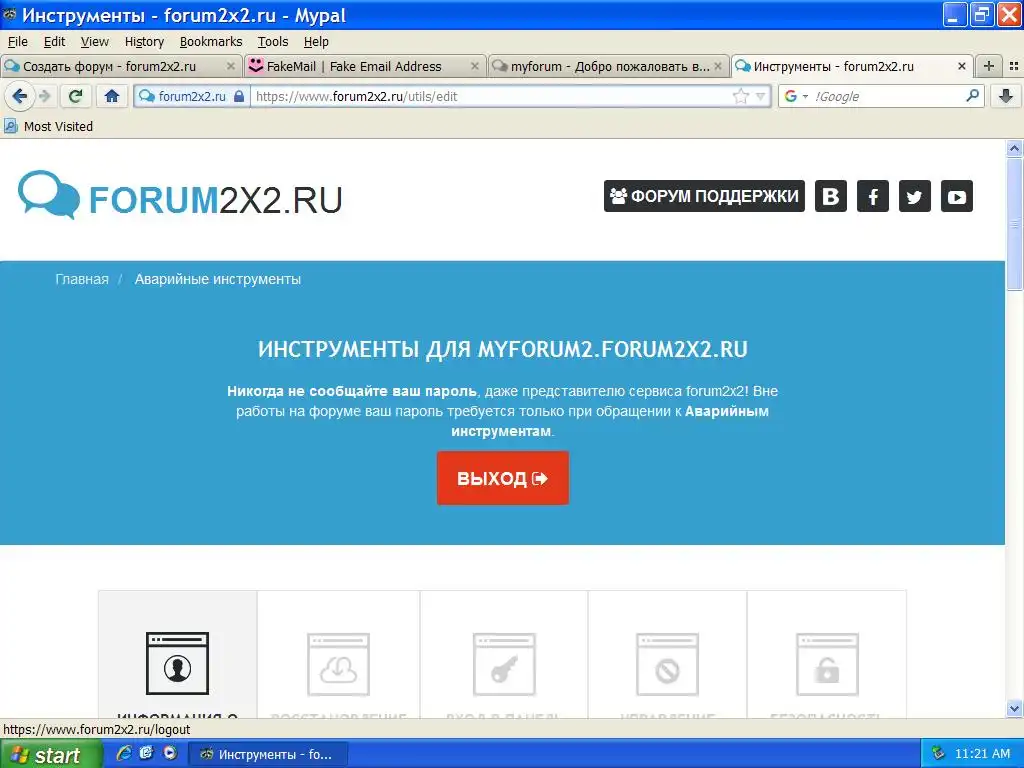This screenshot has height=768, width=1024.
Task: Open the list all tabs button
Action: click(x=1014, y=66)
